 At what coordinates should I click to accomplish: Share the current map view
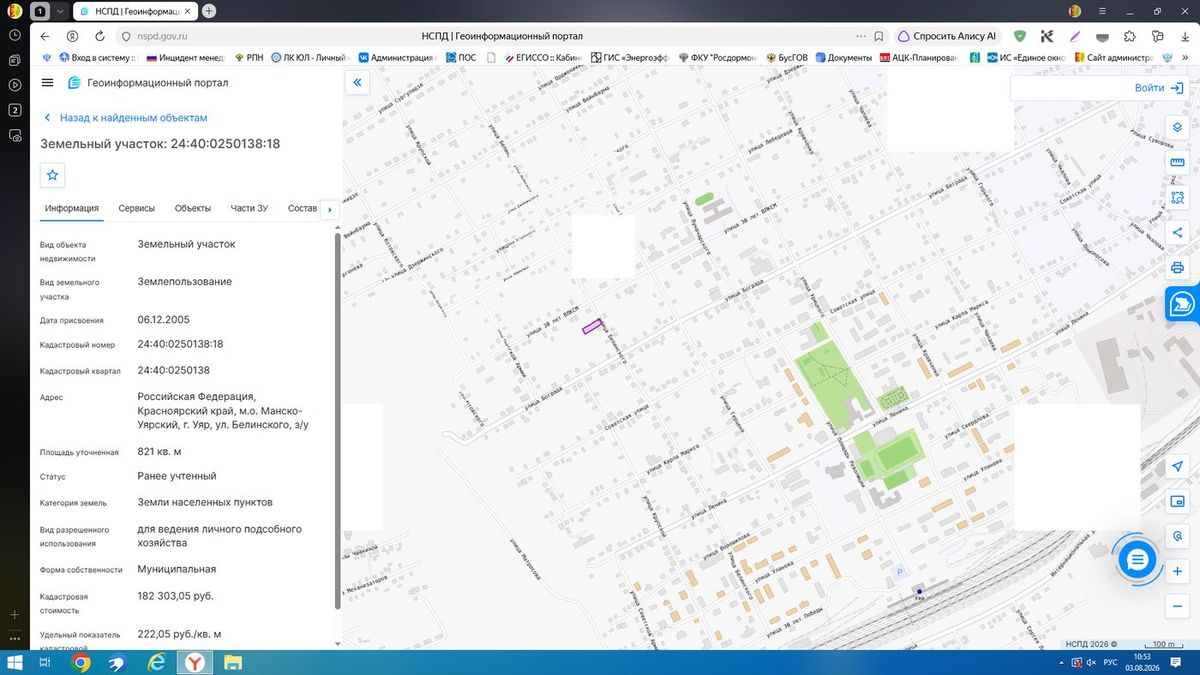pos(1177,233)
